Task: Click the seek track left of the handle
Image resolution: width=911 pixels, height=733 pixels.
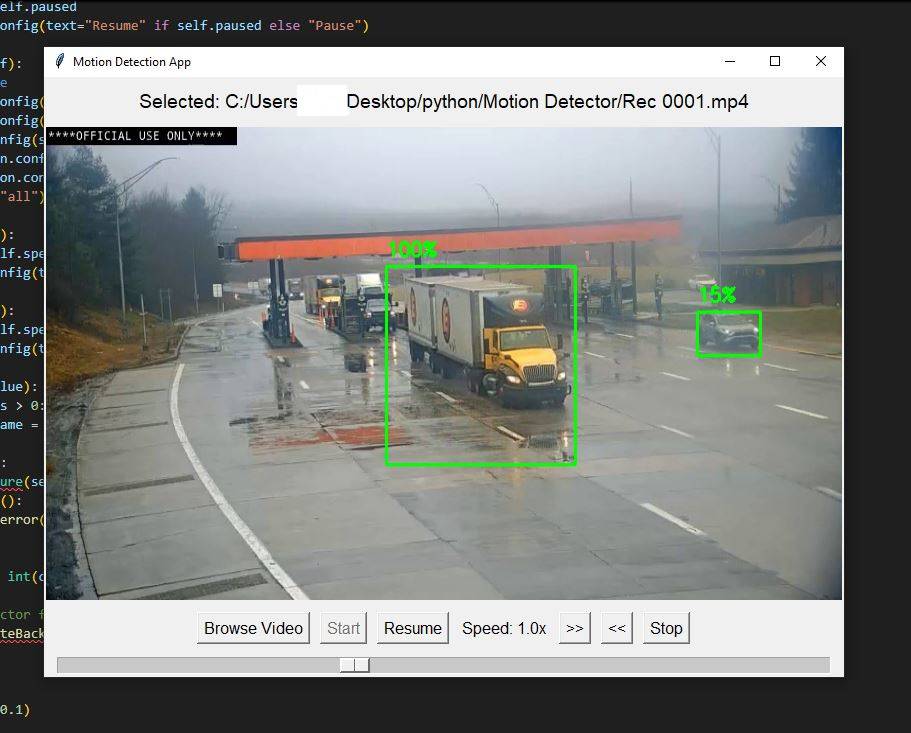Action: coord(200,665)
